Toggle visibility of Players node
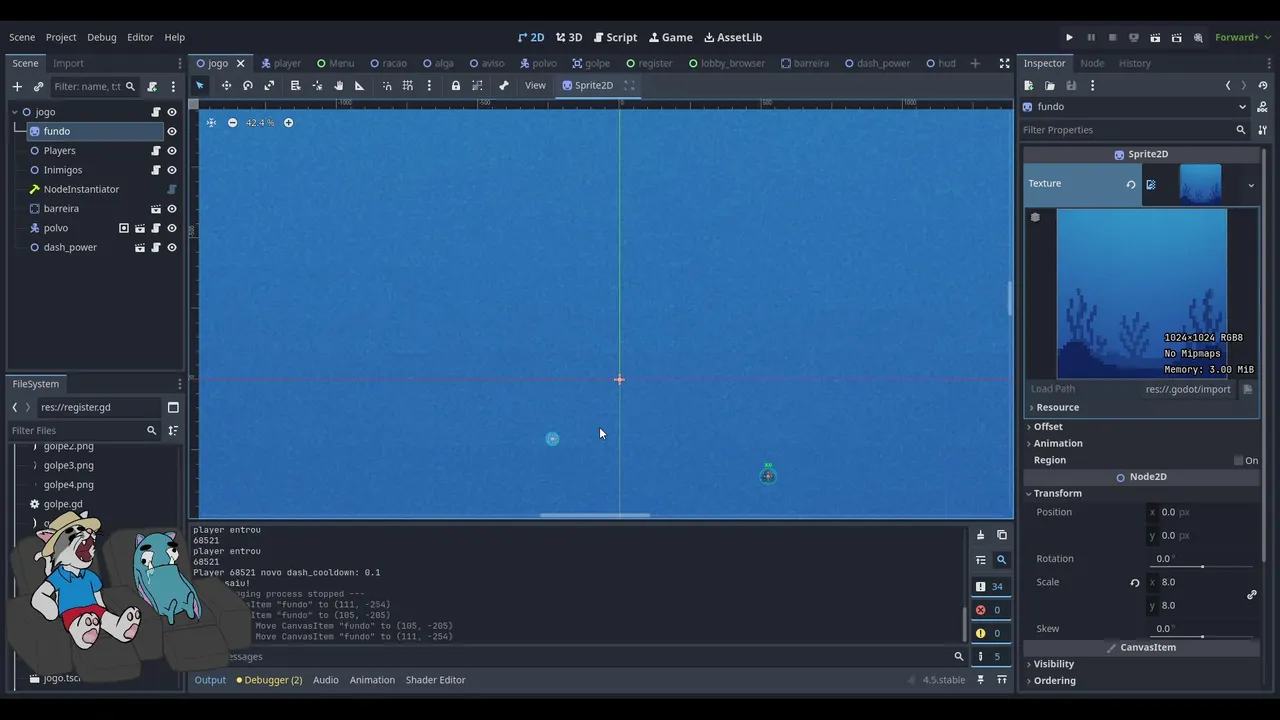The width and height of the screenshot is (1280, 720). click(172, 151)
